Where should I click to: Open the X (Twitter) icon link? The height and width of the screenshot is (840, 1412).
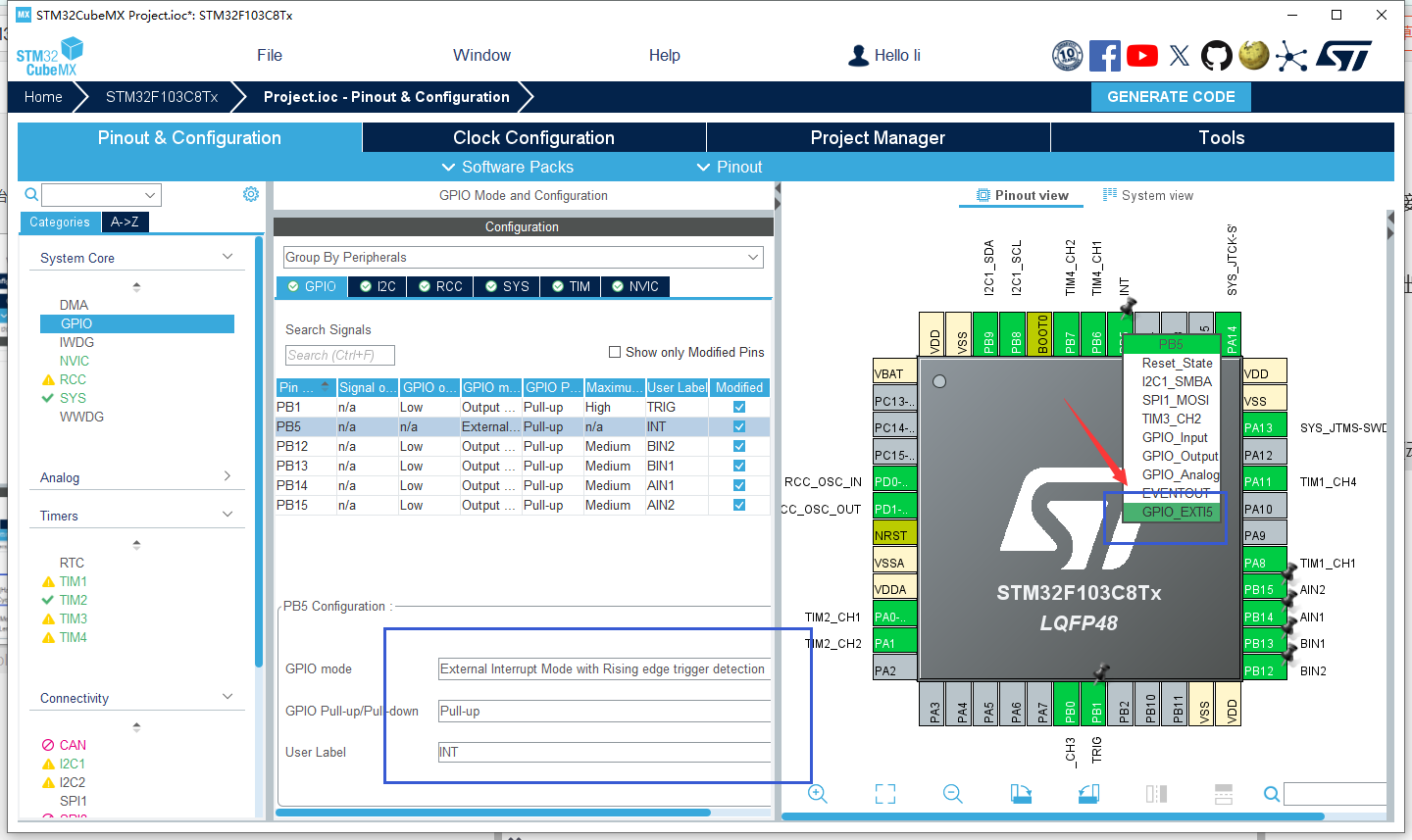pyautogui.click(x=1180, y=56)
